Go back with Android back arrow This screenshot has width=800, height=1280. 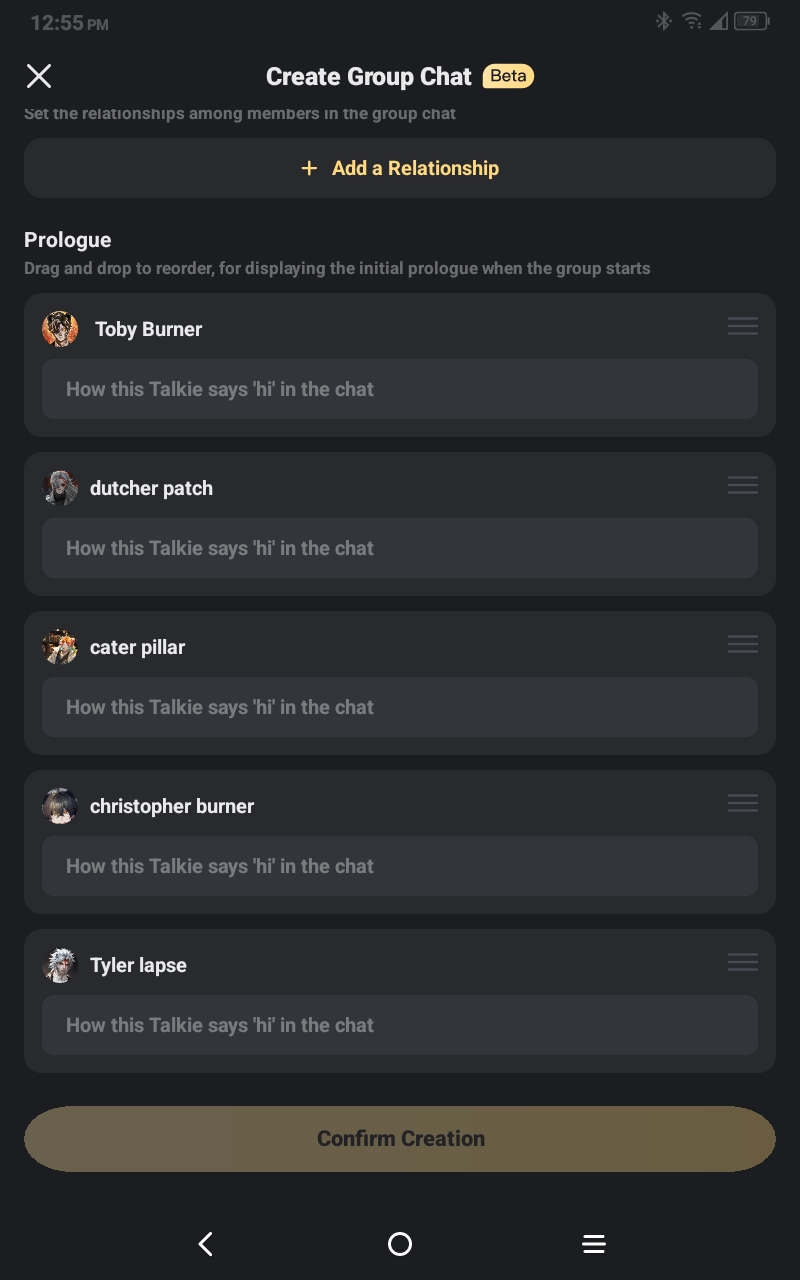[x=206, y=1244]
